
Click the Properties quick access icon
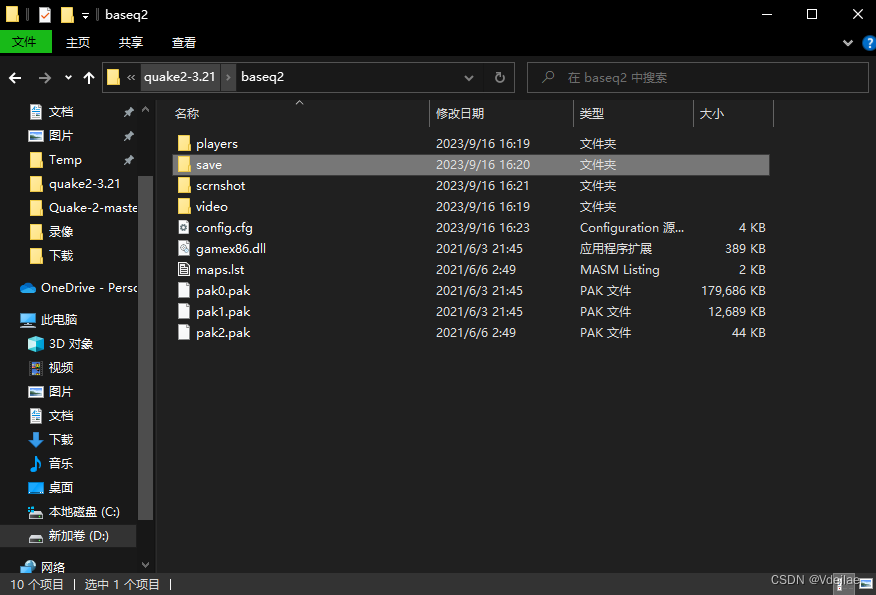click(x=45, y=15)
